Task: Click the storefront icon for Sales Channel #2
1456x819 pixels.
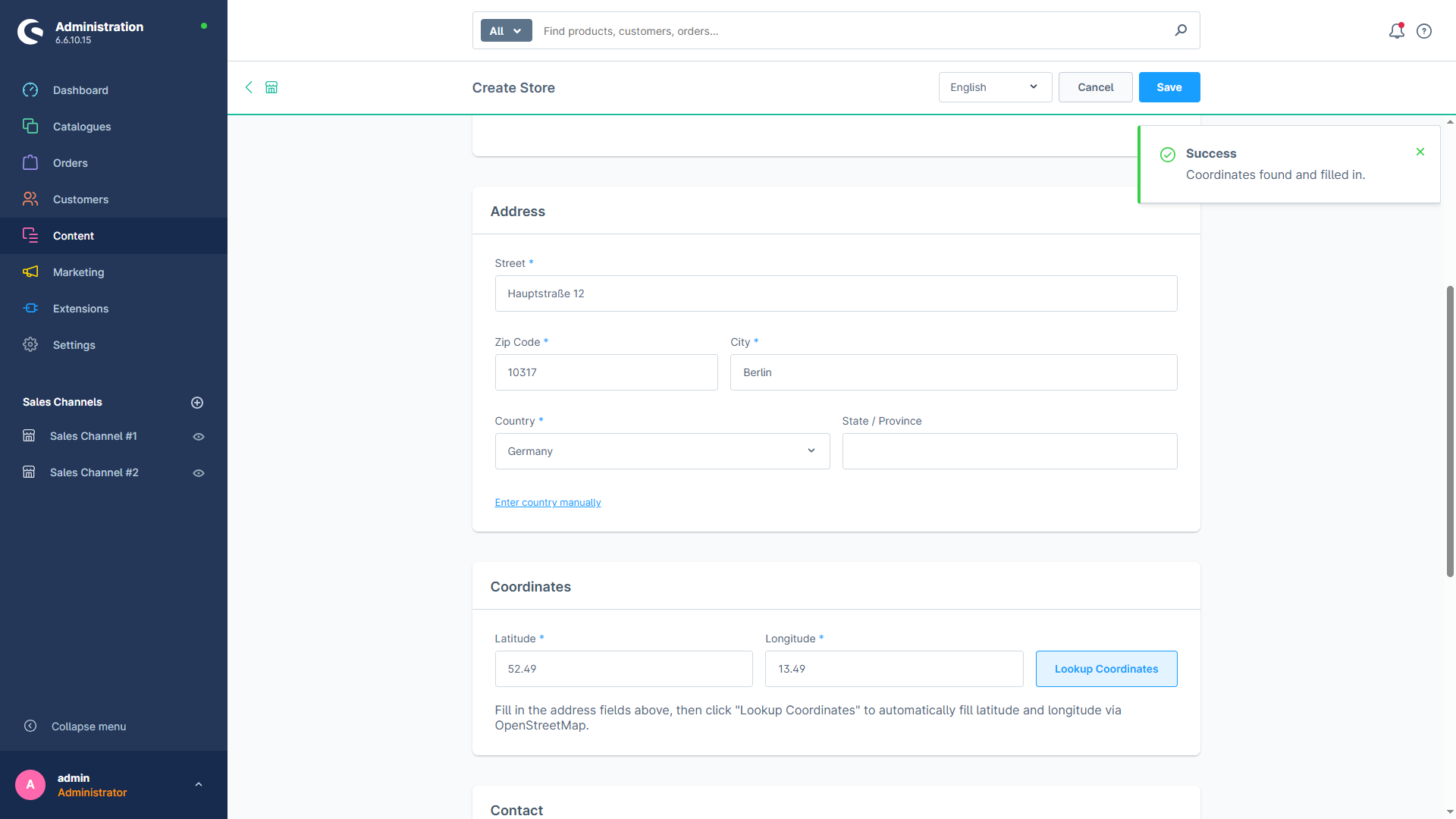Action: tap(29, 472)
